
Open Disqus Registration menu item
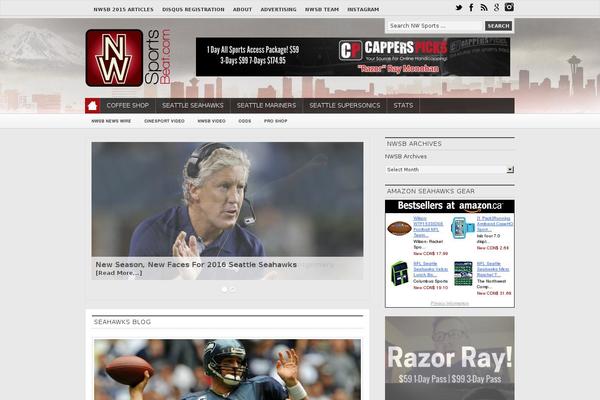click(193, 10)
